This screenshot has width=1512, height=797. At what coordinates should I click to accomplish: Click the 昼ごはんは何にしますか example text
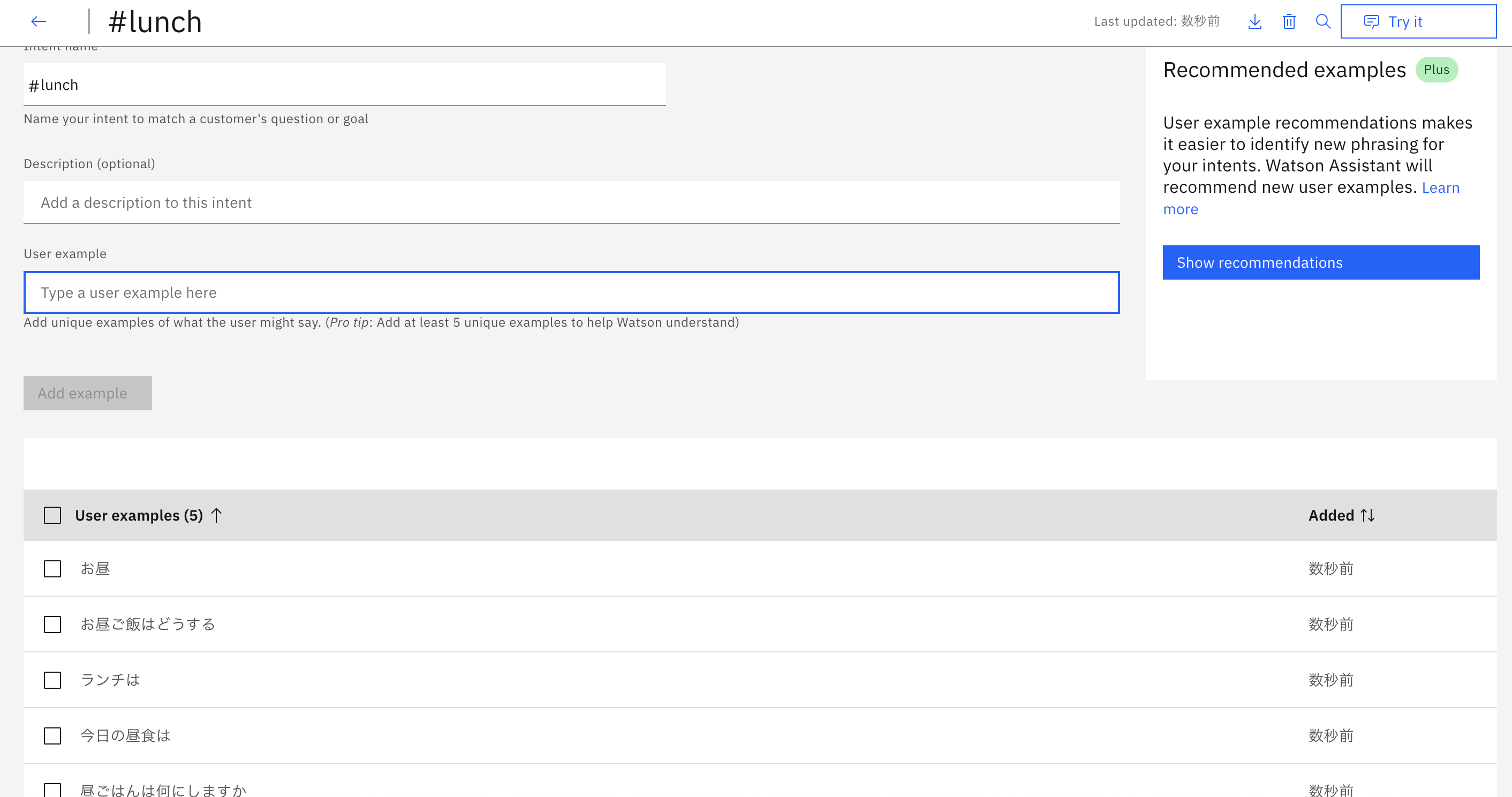[x=163, y=790]
